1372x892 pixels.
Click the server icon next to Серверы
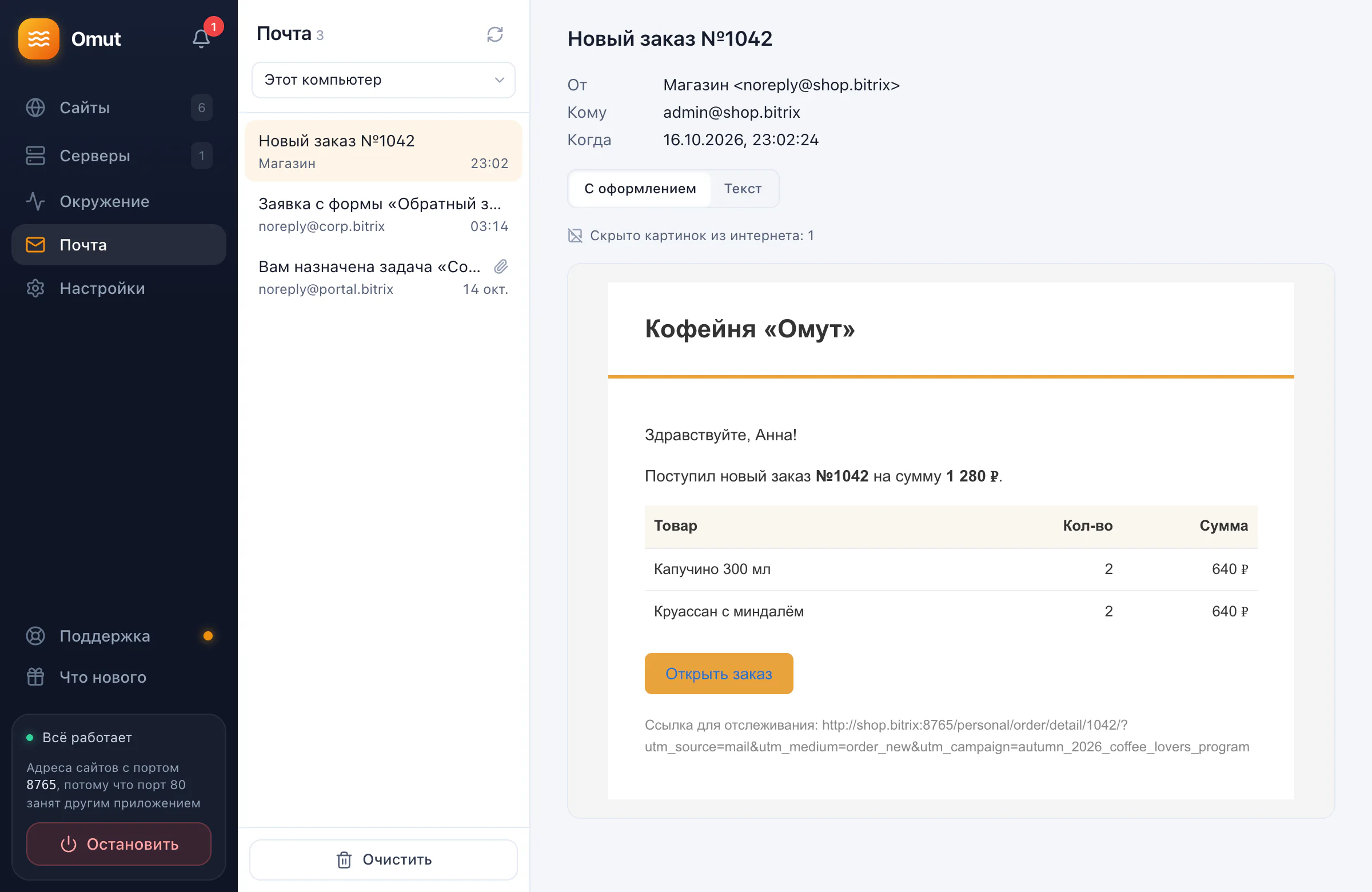pos(36,156)
